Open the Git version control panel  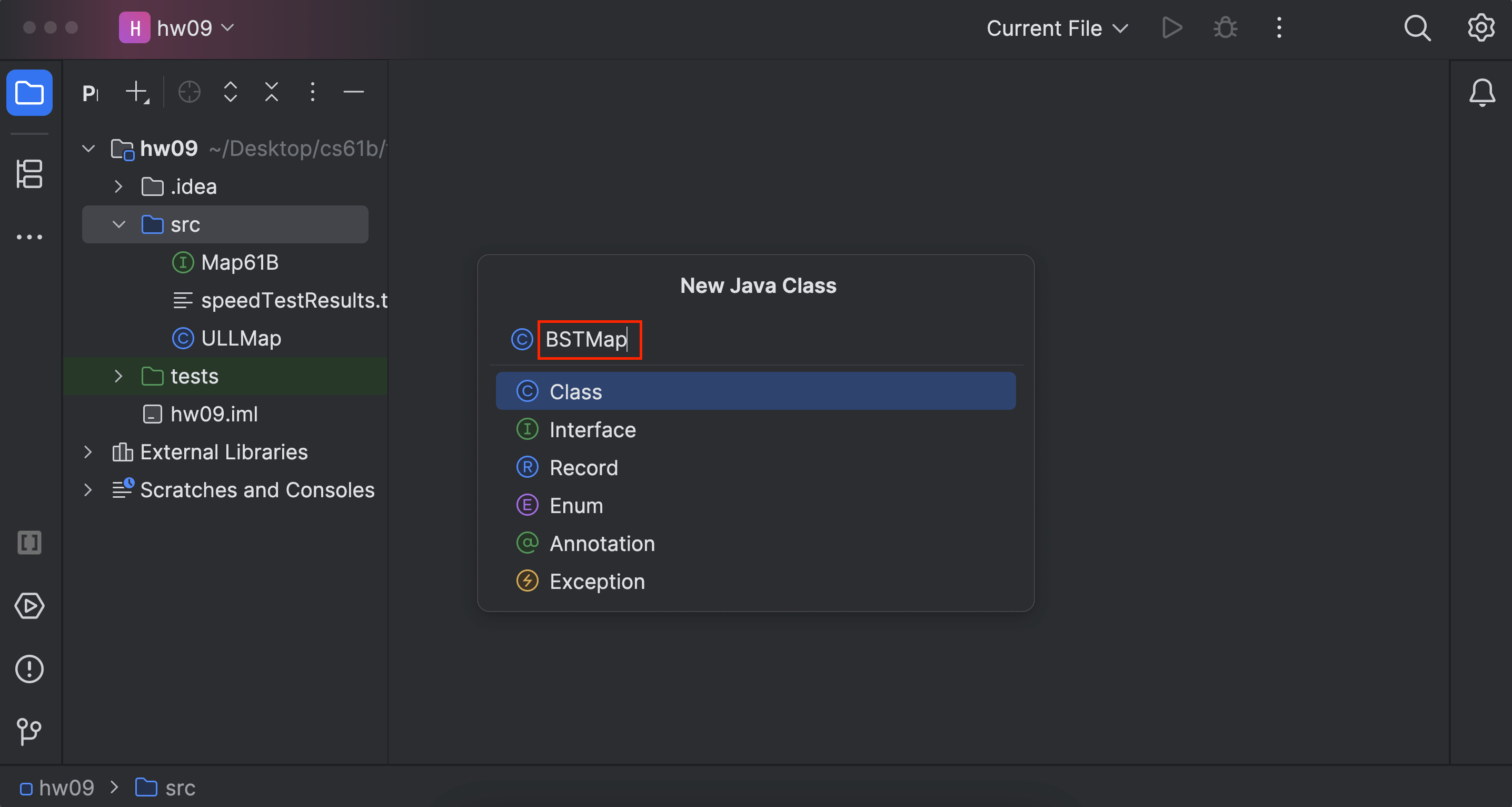[29, 731]
